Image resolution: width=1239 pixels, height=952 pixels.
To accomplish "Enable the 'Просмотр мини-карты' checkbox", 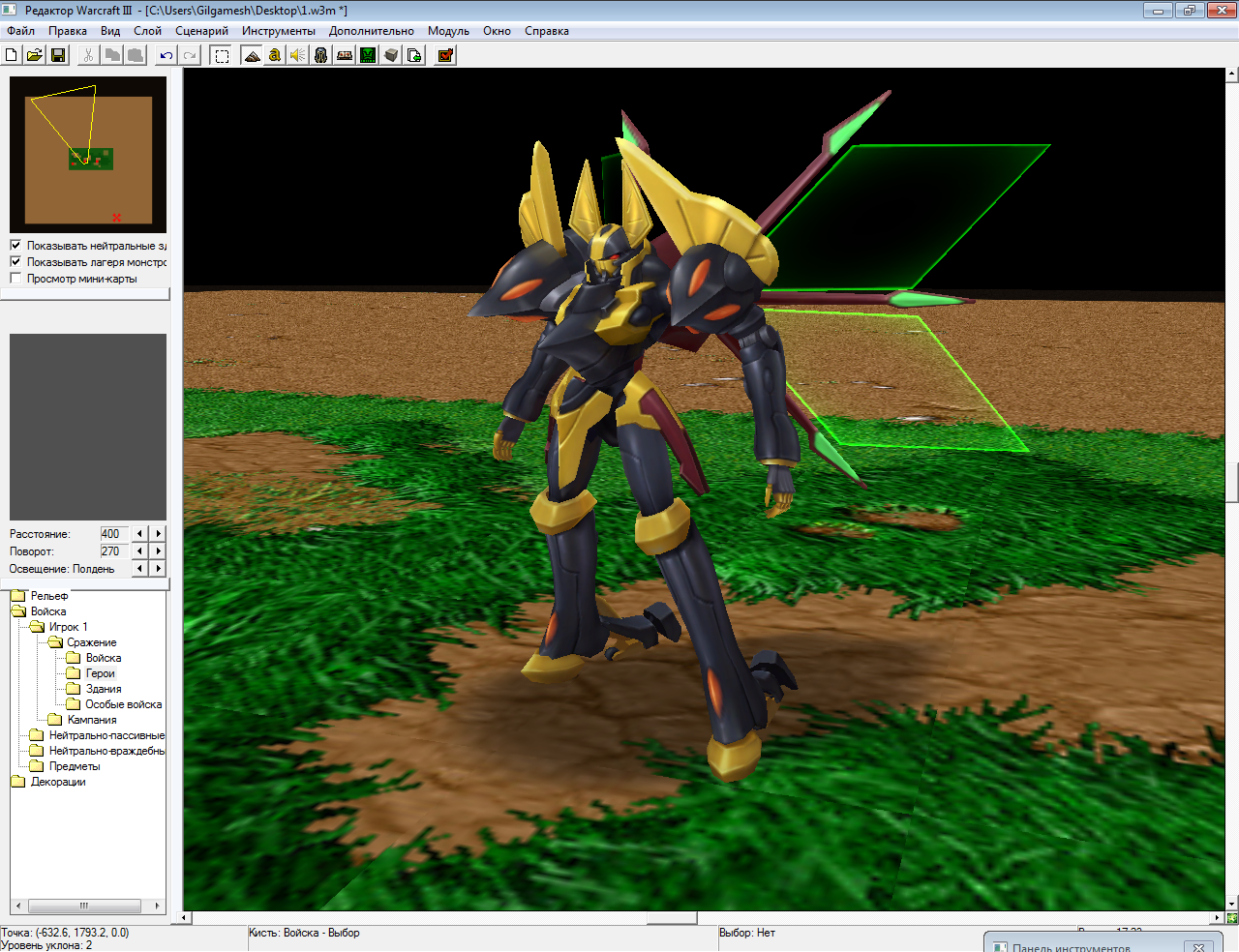I will (15, 279).
